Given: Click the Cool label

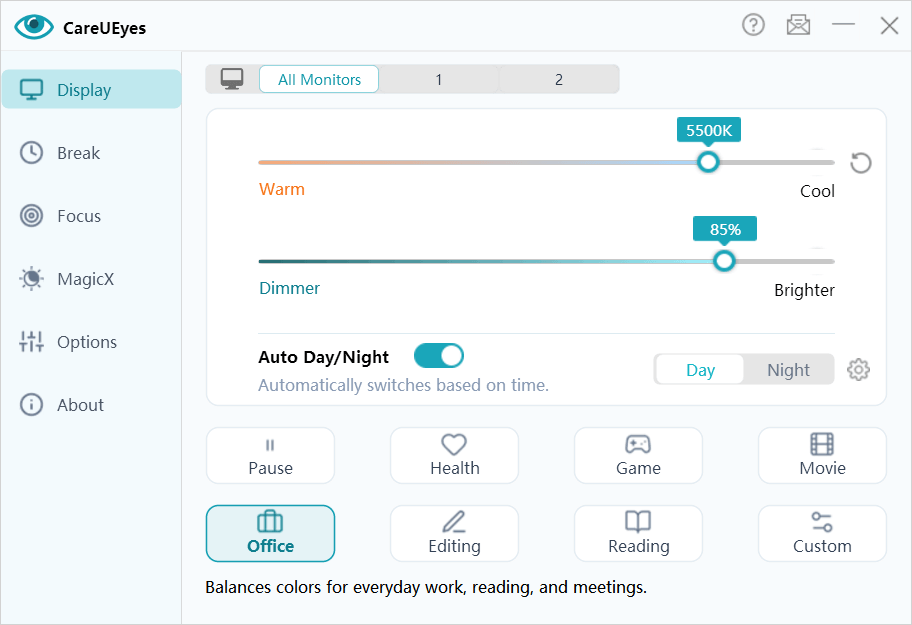Looking at the screenshot, I should (817, 191).
